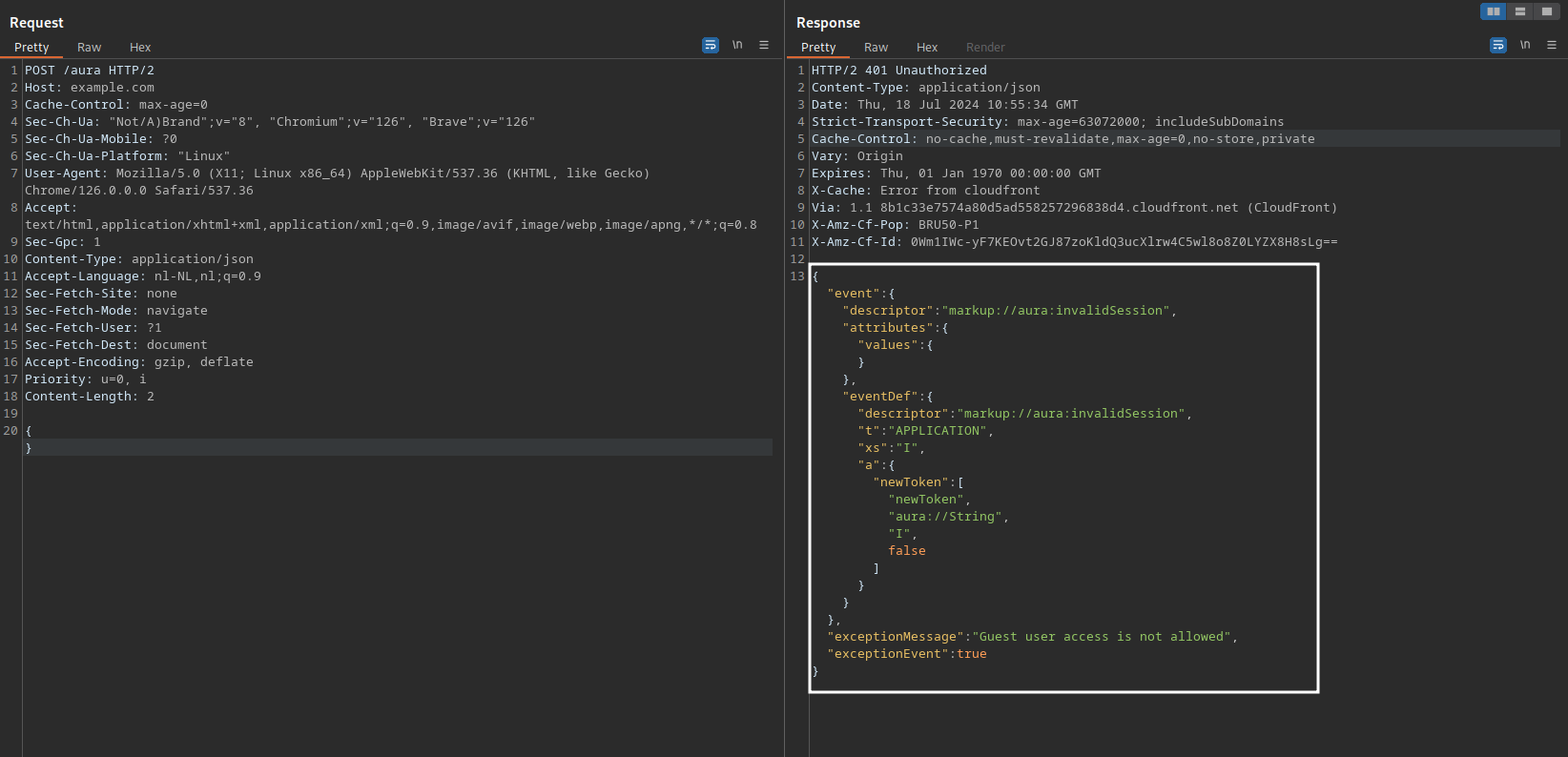This screenshot has height=757, width=1568.
Task: Click the "t":"APPLICATION" JSON line
Action: click(926, 431)
